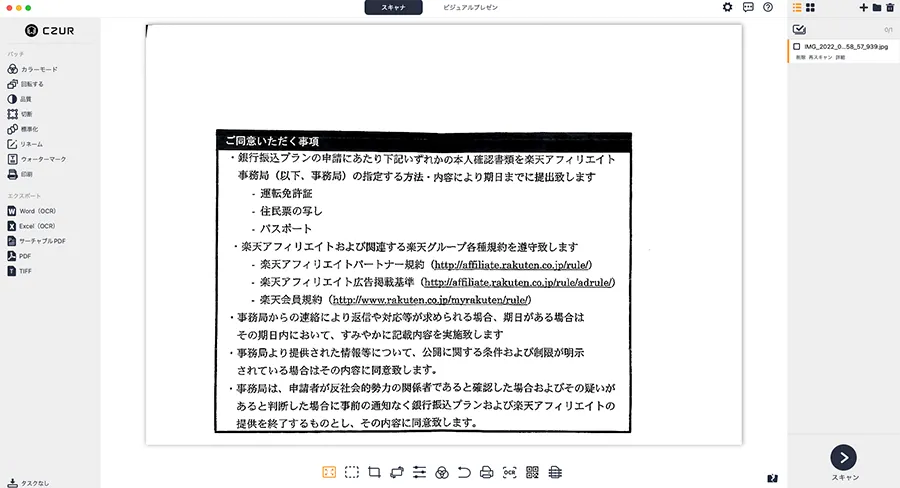Click the CZUR logo

coord(49,30)
